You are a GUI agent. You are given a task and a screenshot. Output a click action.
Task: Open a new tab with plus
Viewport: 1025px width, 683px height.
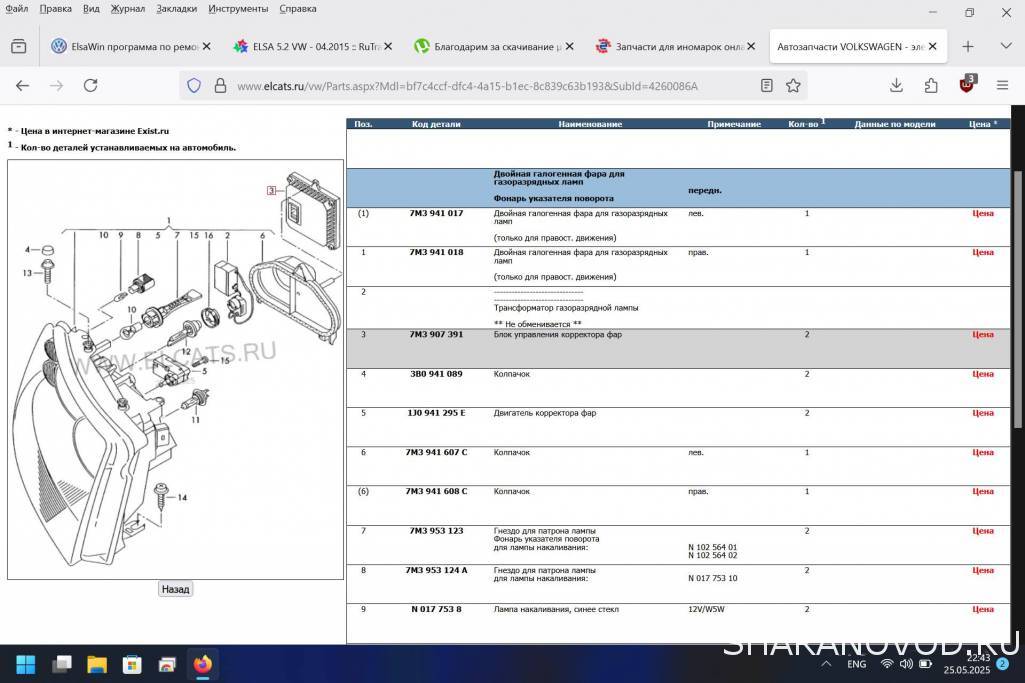click(x=967, y=46)
